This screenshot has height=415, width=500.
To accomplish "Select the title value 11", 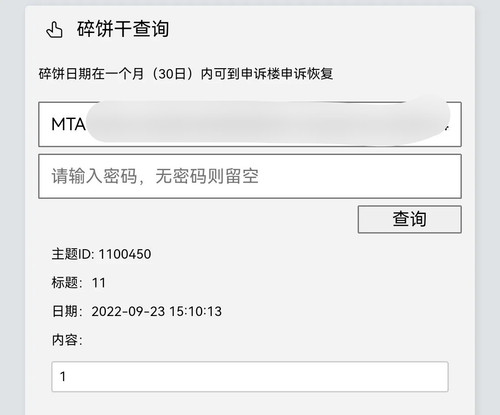I will (x=99, y=283).
